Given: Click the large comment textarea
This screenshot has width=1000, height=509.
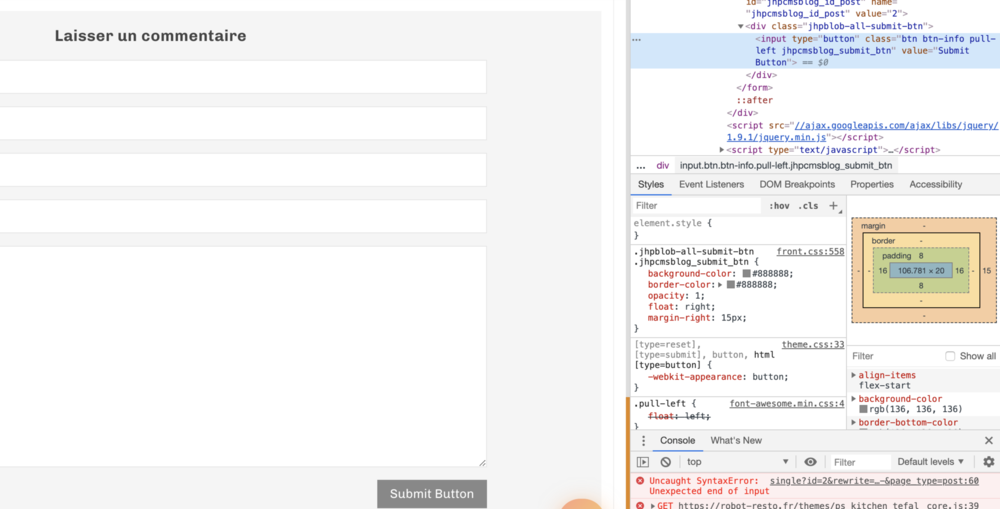Looking at the screenshot, I should [x=243, y=357].
